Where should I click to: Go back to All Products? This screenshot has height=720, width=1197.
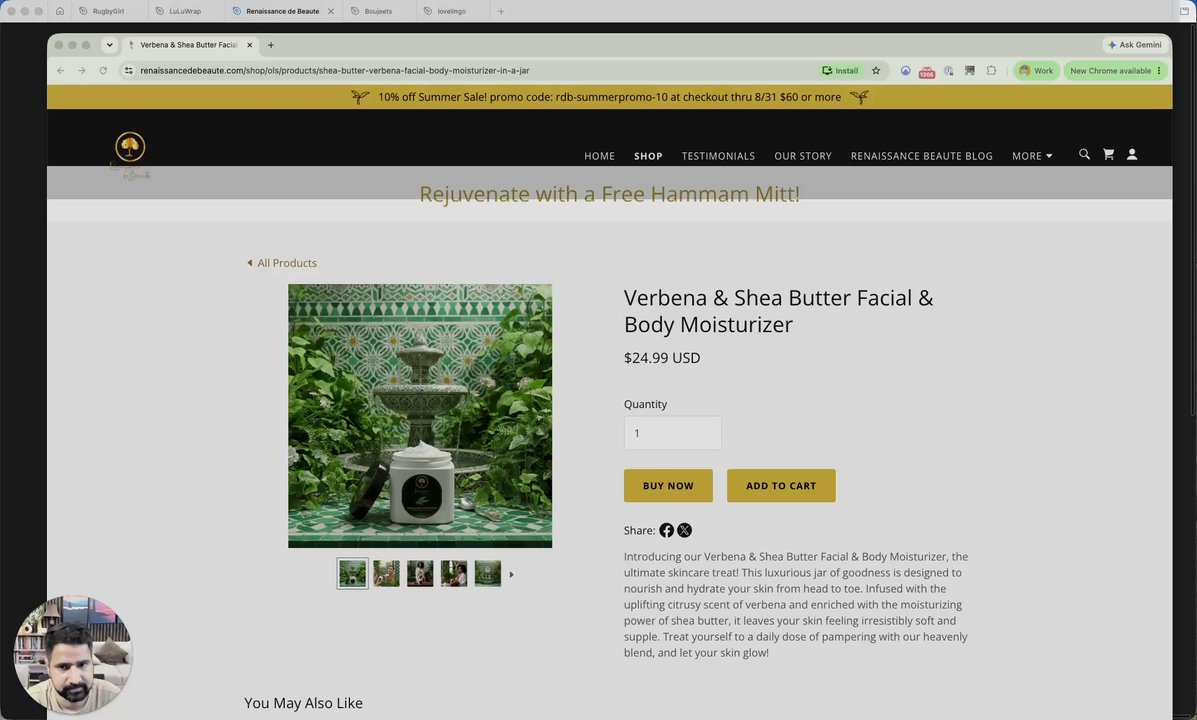tap(282, 263)
